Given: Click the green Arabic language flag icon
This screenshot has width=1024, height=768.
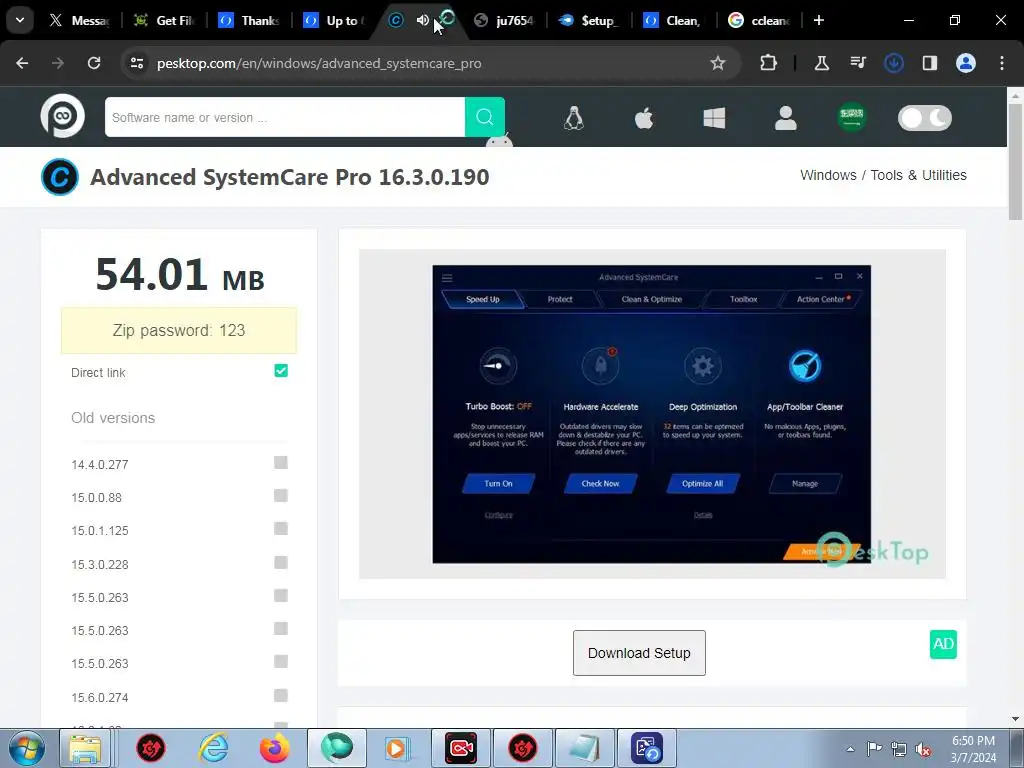Looking at the screenshot, I should 852,118.
